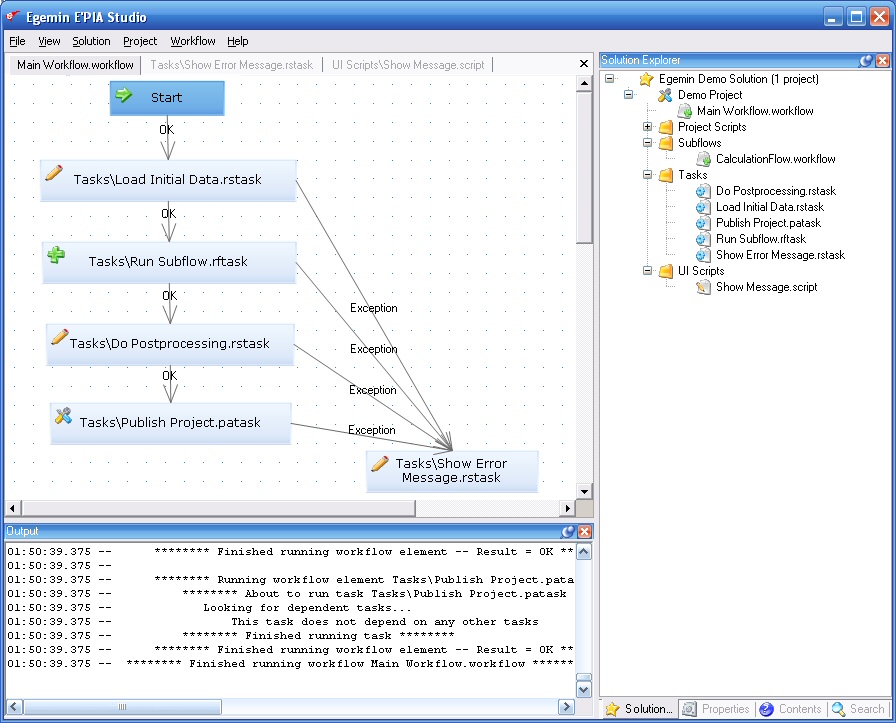Collapse the UI Scripts folder
The width and height of the screenshot is (896, 723).
pyautogui.click(x=647, y=271)
